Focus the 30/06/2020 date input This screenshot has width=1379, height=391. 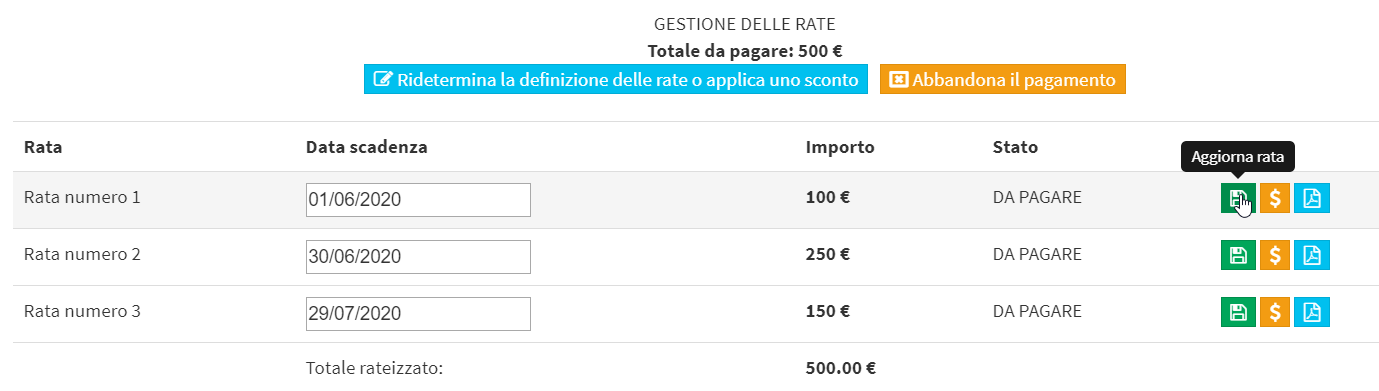[x=418, y=256]
